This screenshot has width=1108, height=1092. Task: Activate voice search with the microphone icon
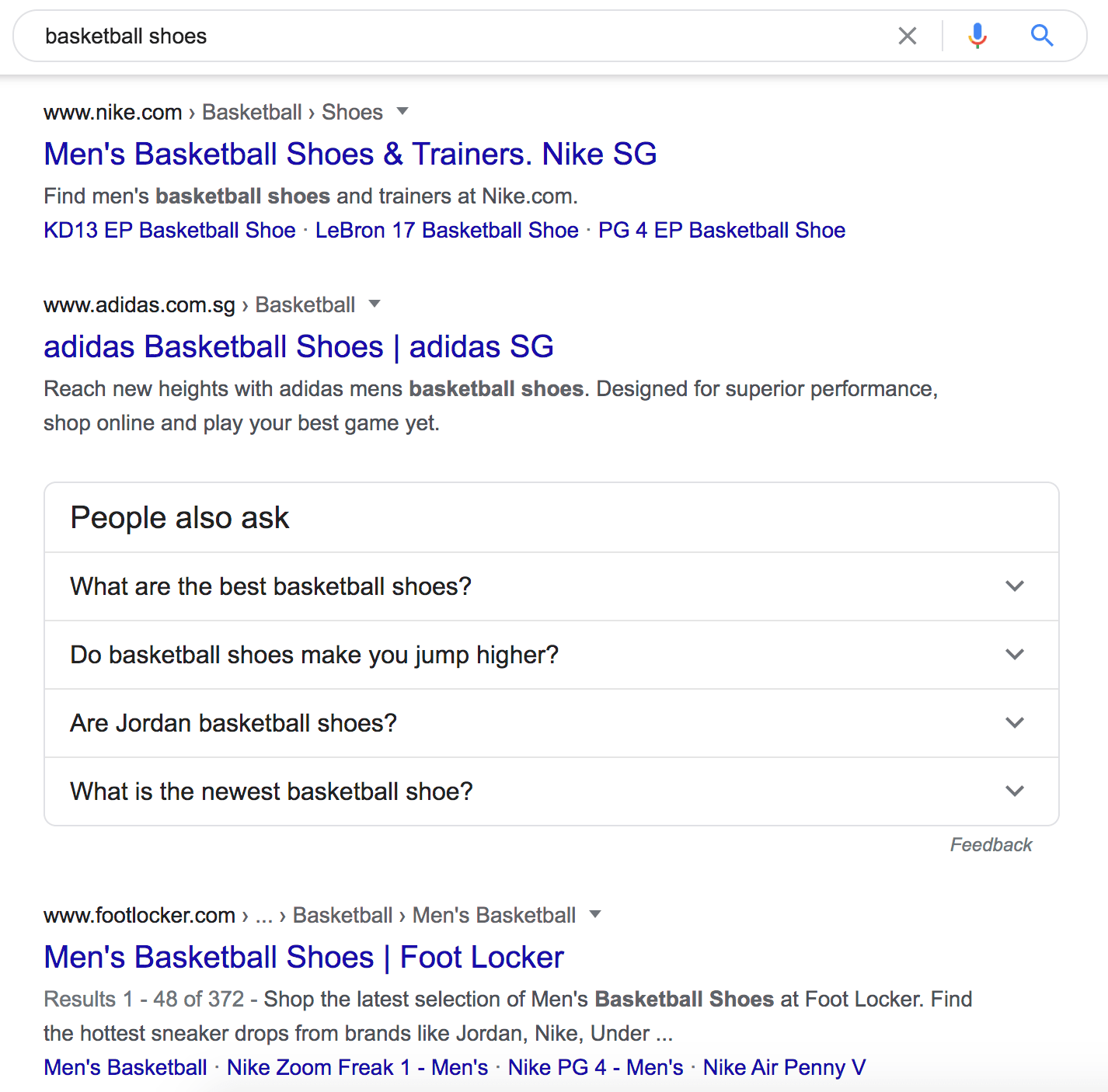pos(977,36)
